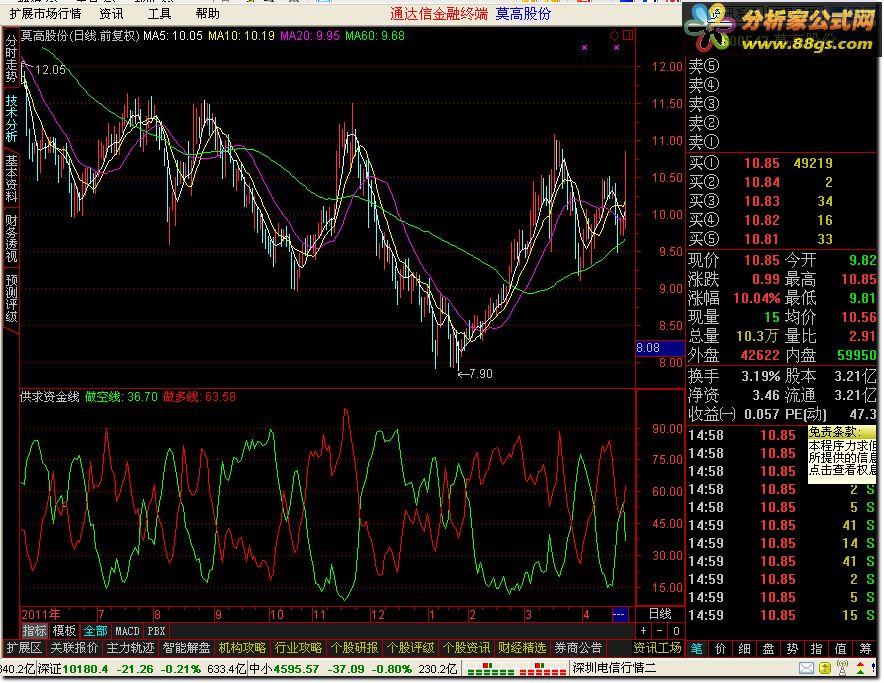Open the 智能解盘 bottom tab
Image resolution: width=884 pixels, height=683 pixels.
pos(186,647)
